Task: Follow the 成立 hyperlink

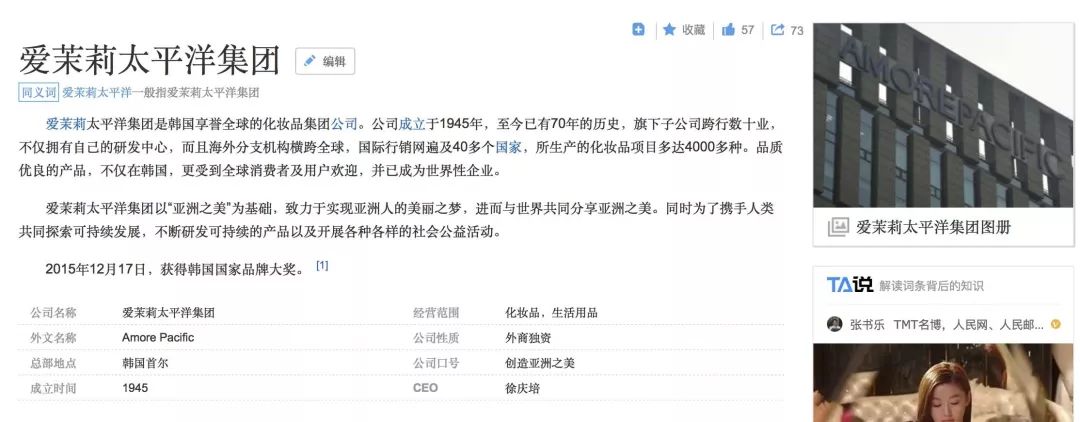Action: [412, 125]
